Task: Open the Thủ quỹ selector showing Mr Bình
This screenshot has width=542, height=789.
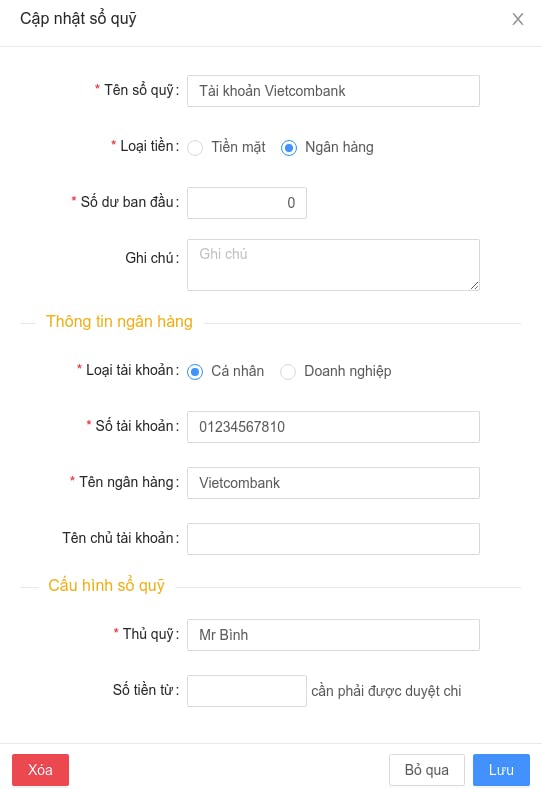Action: (333, 635)
